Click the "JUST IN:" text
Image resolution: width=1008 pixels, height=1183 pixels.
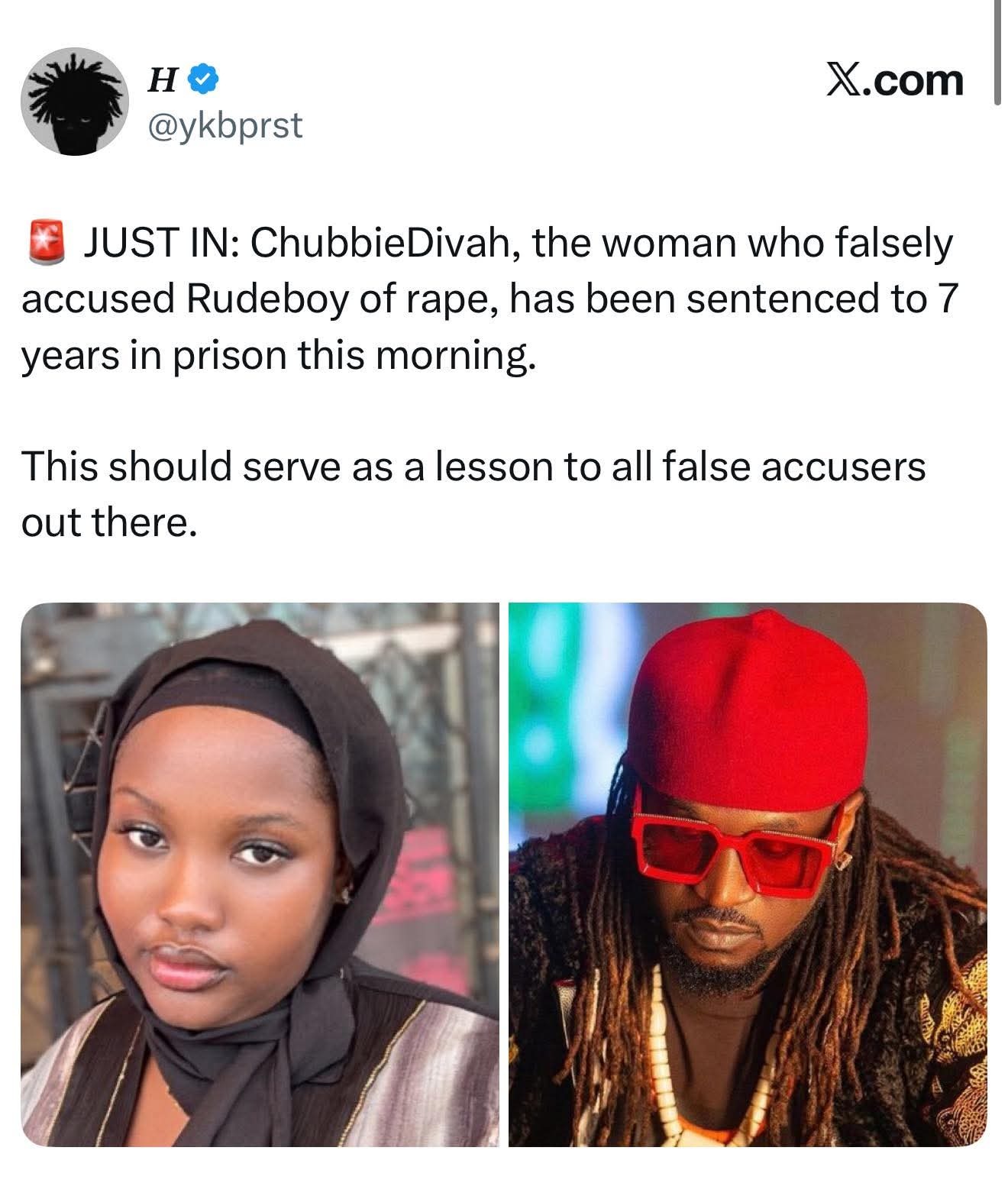(161, 244)
